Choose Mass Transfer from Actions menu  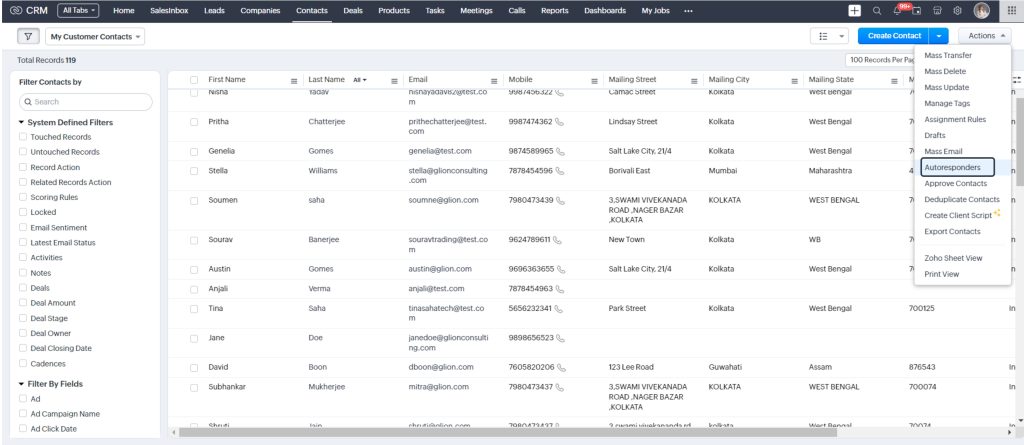[x=948, y=56]
